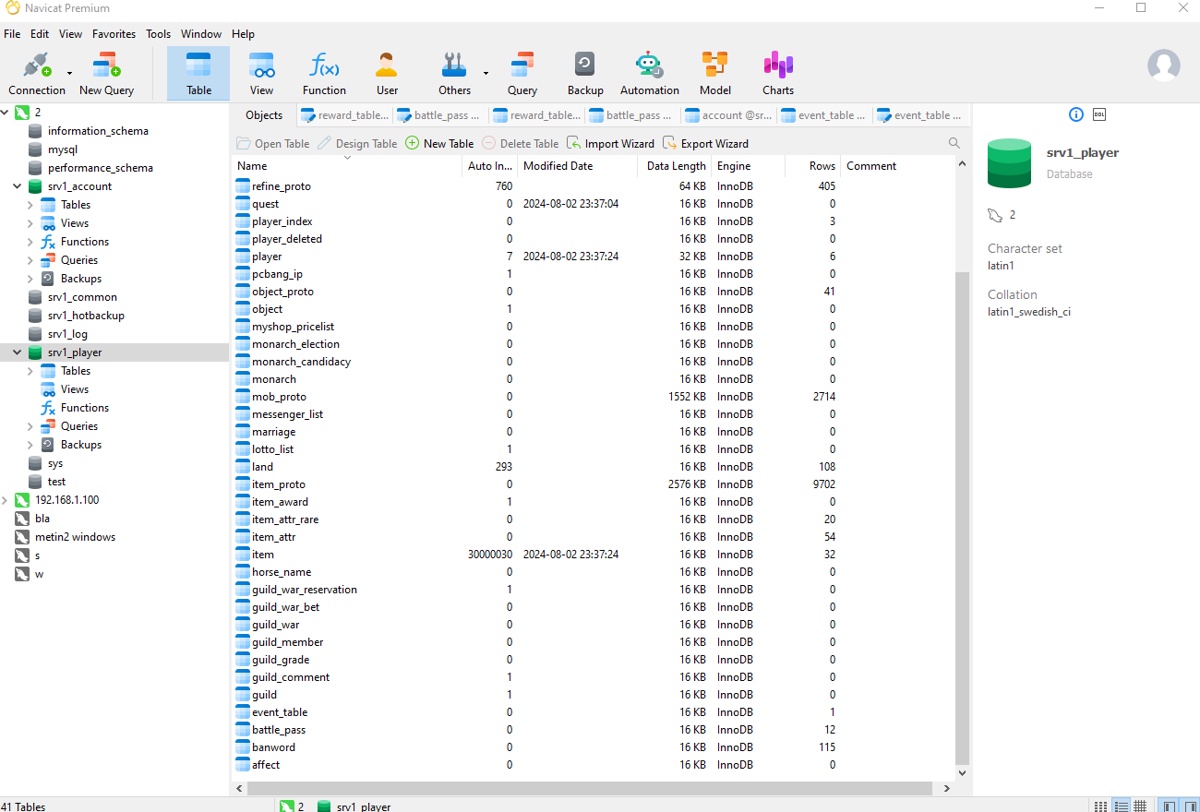Collapse the srv1_player database node
The height and width of the screenshot is (812, 1200).
17,352
